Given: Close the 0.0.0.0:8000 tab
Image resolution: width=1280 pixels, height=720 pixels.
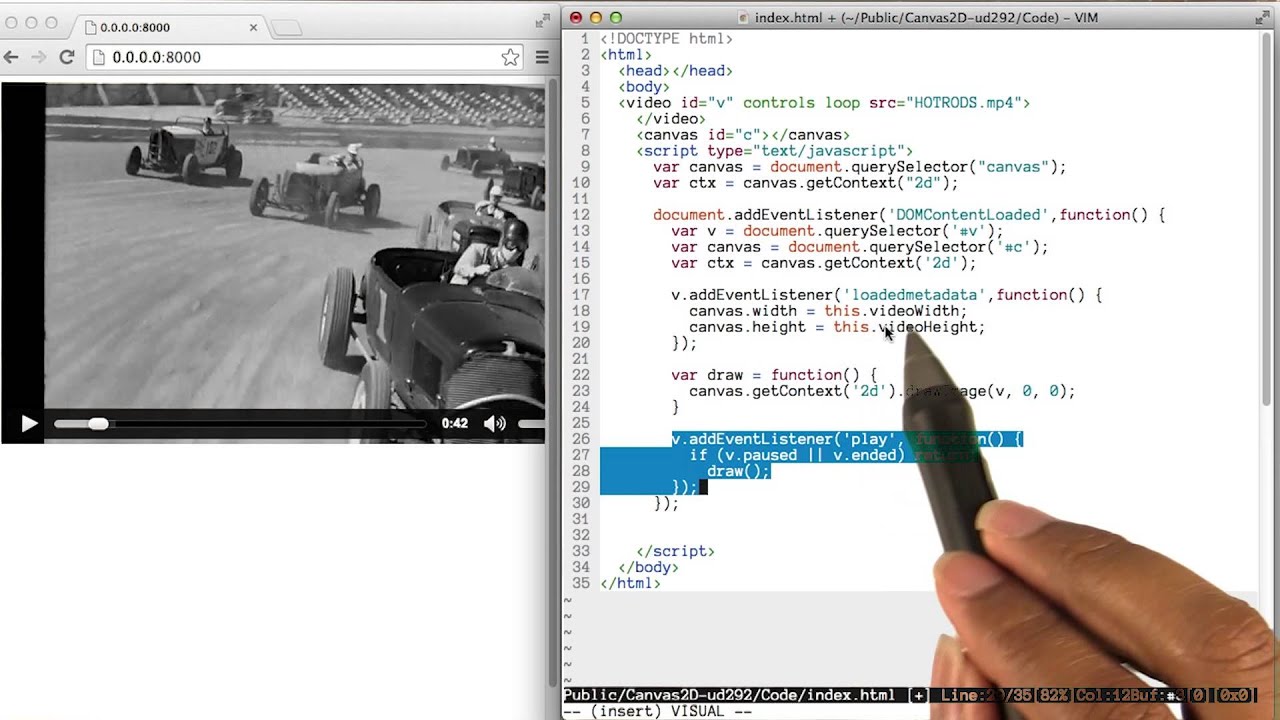Looking at the screenshot, I should (253, 27).
